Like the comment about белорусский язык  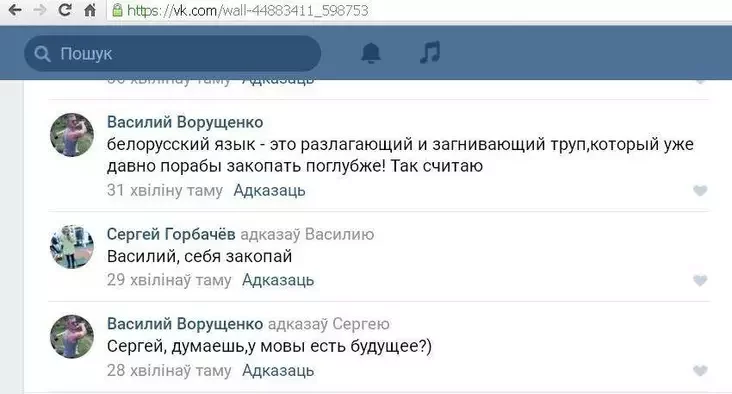tap(700, 190)
